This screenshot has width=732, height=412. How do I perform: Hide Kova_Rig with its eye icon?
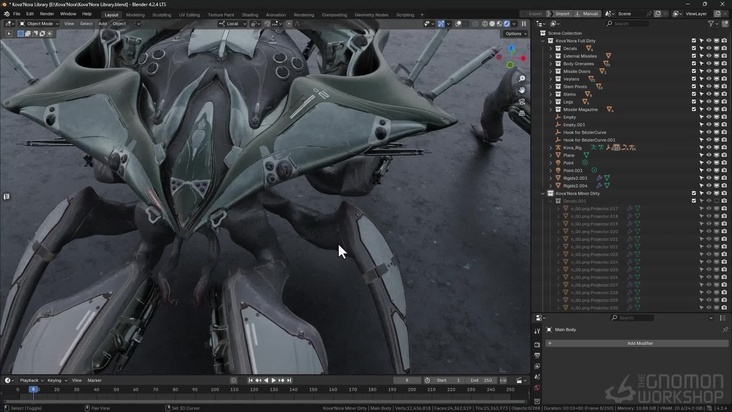(709, 147)
